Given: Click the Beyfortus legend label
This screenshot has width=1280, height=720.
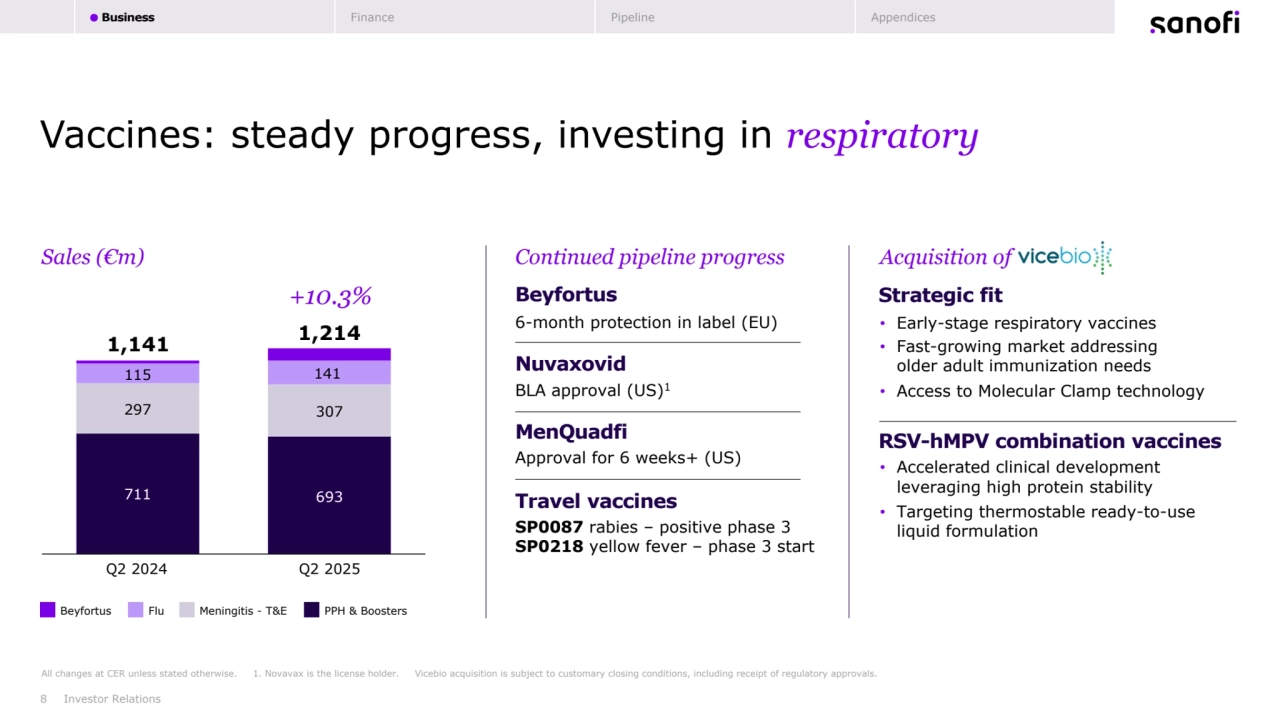Looking at the screenshot, I should (x=86, y=611).
